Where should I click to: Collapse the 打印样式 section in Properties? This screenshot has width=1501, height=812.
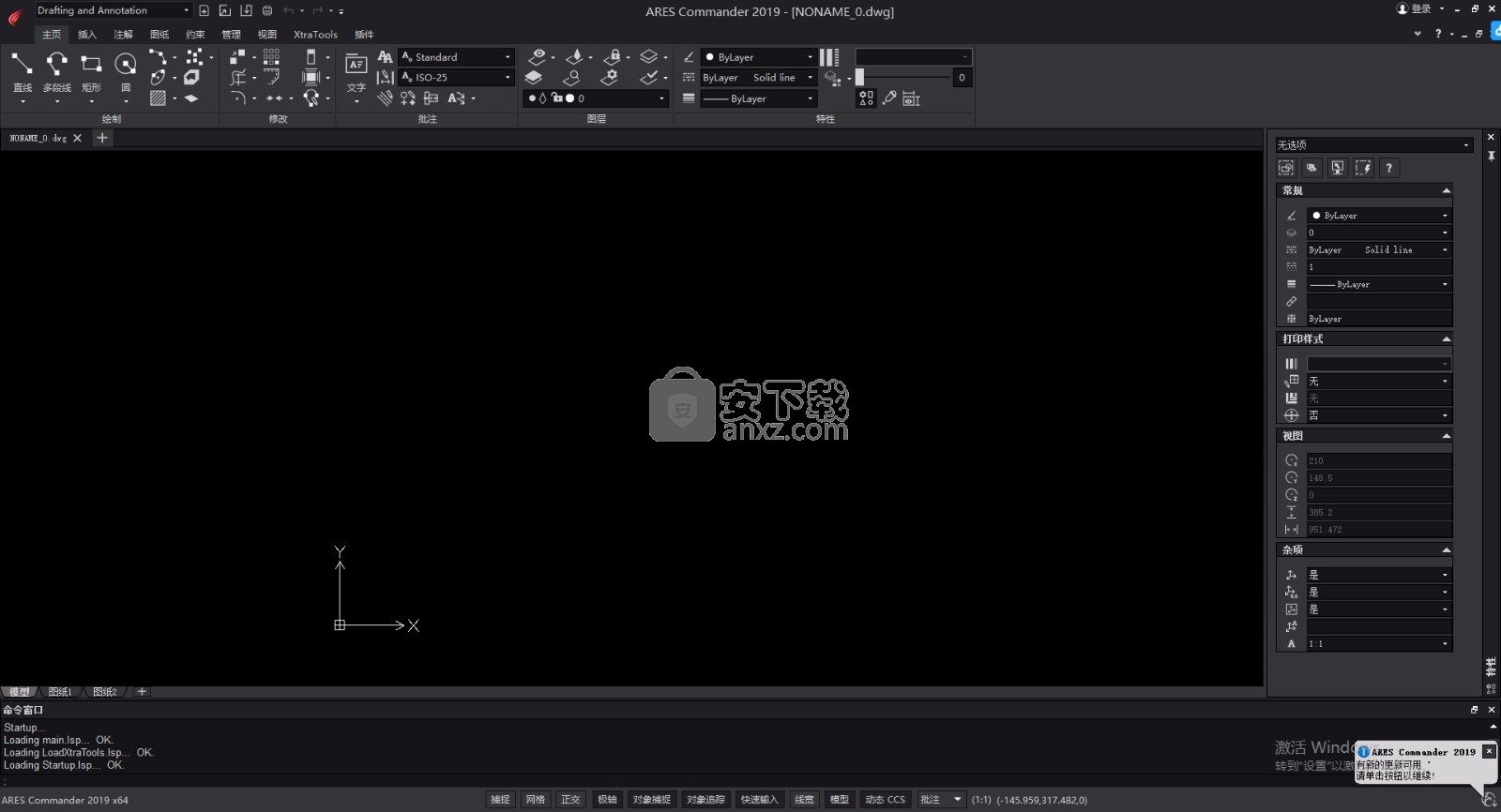click(1446, 338)
